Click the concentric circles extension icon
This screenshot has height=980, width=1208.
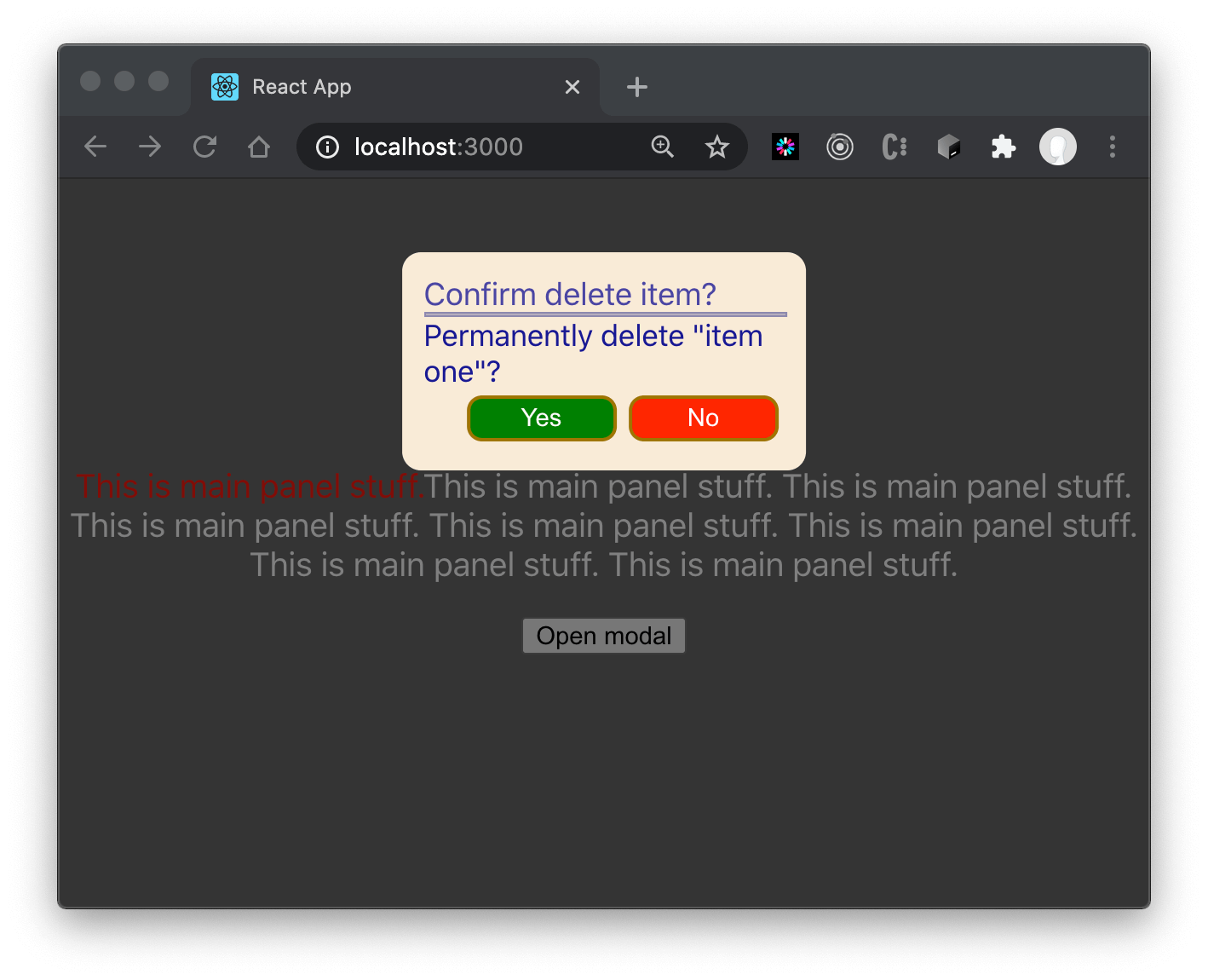(839, 147)
